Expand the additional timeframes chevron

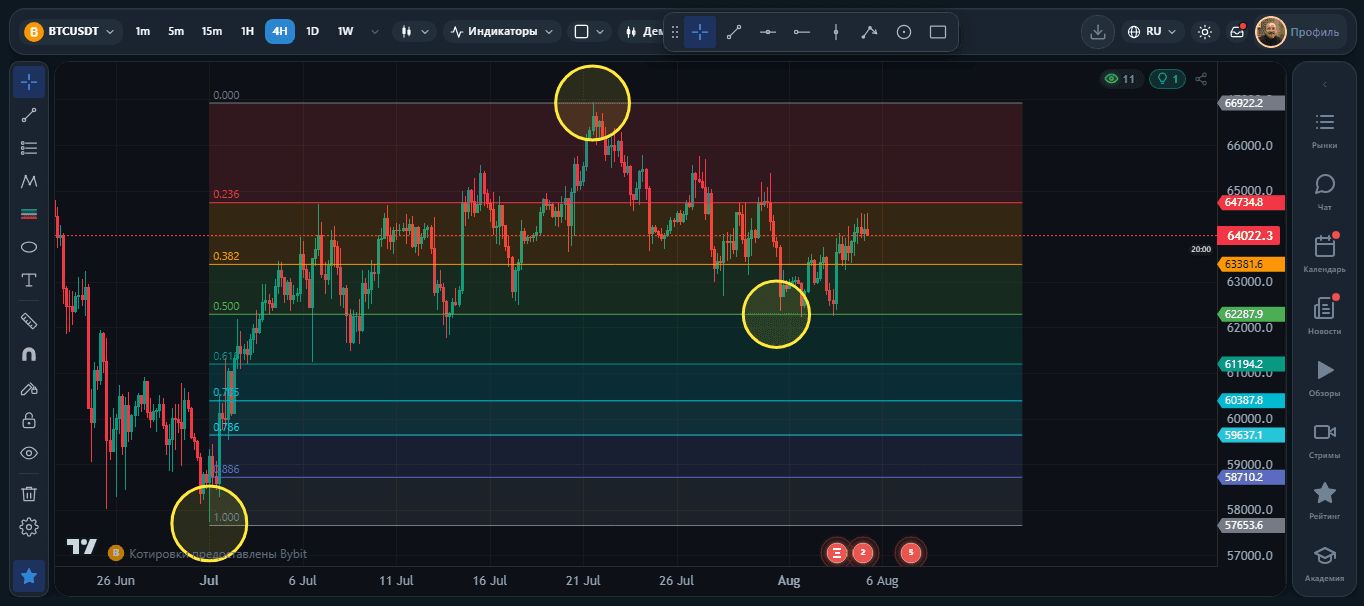(375, 32)
